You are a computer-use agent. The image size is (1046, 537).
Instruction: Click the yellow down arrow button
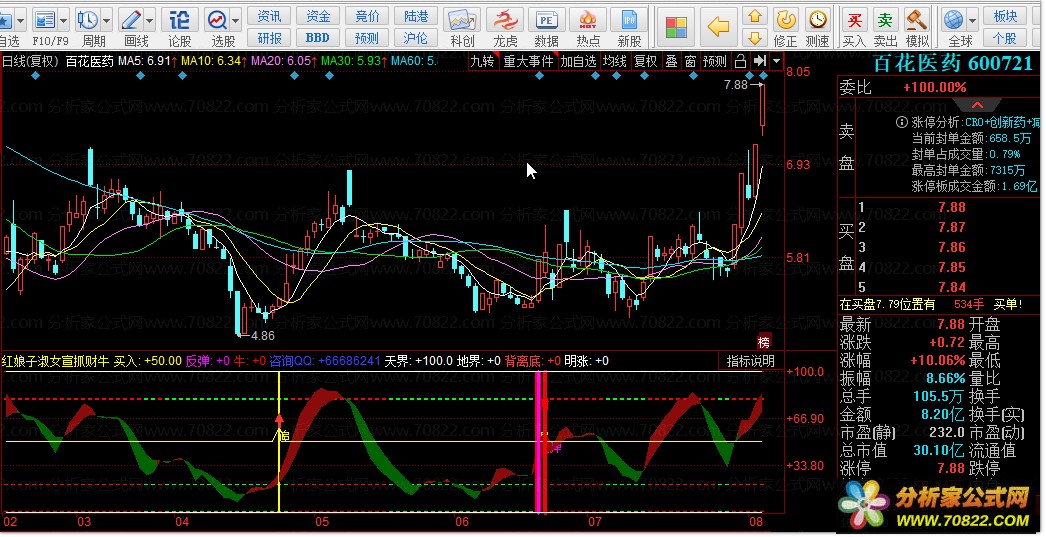pos(755,37)
